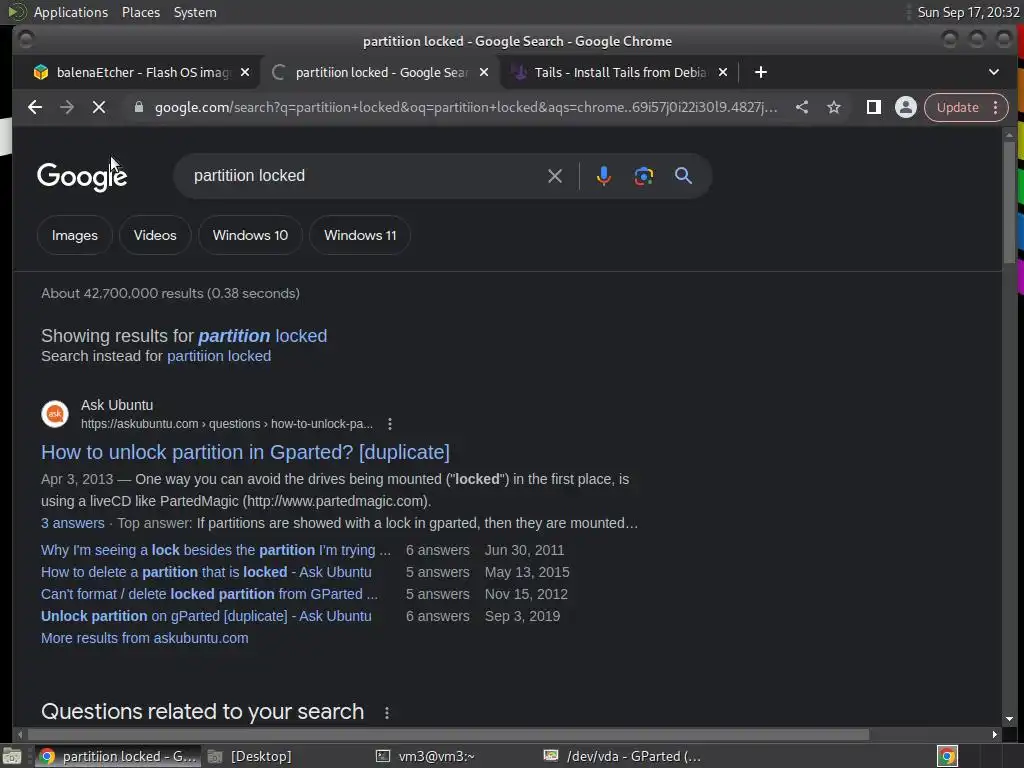1024x768 pixels.
Task: Share this page via share icon
Action: pyautogui.click(x=802, y=107)
